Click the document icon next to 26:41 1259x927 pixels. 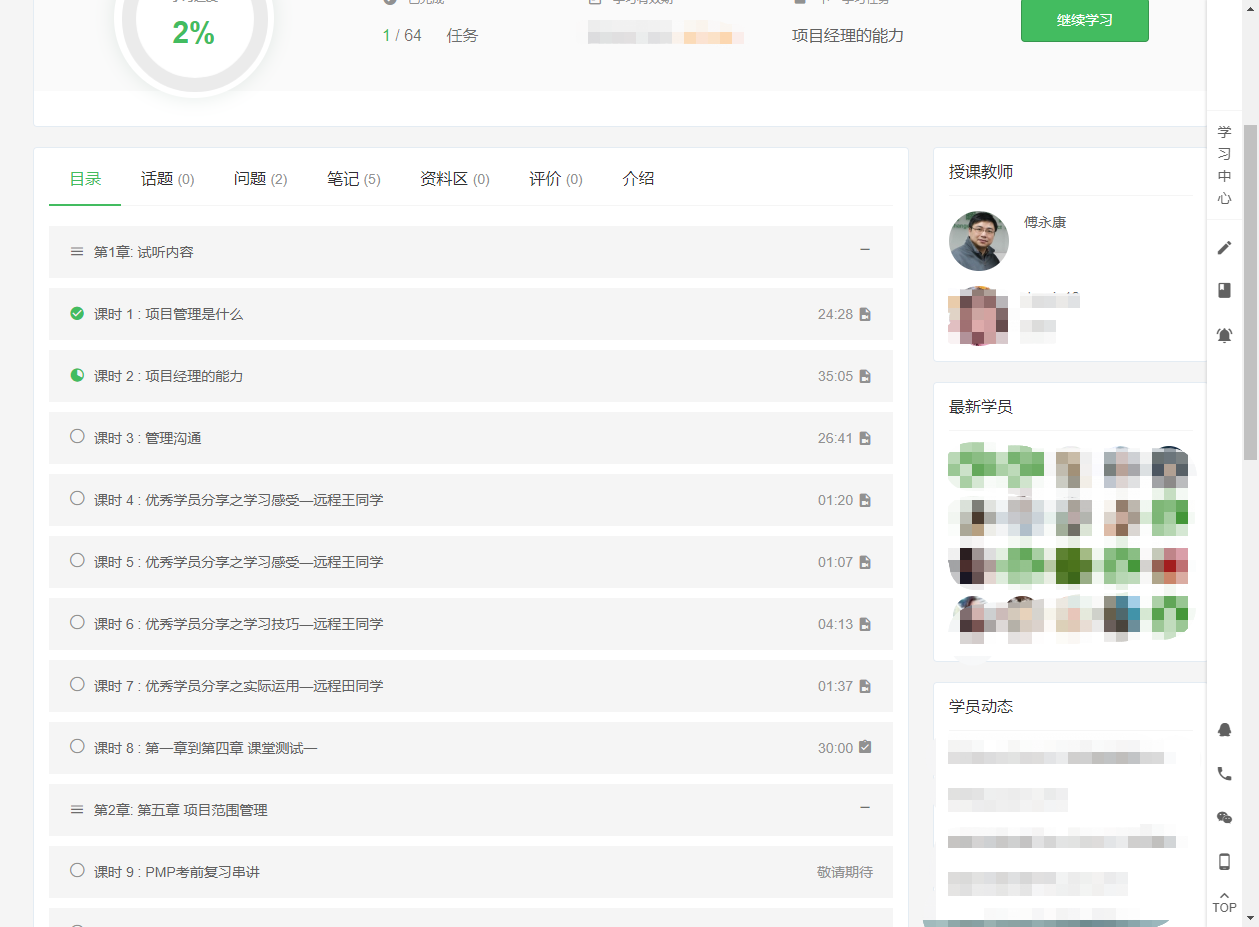(x=865, y=438)
